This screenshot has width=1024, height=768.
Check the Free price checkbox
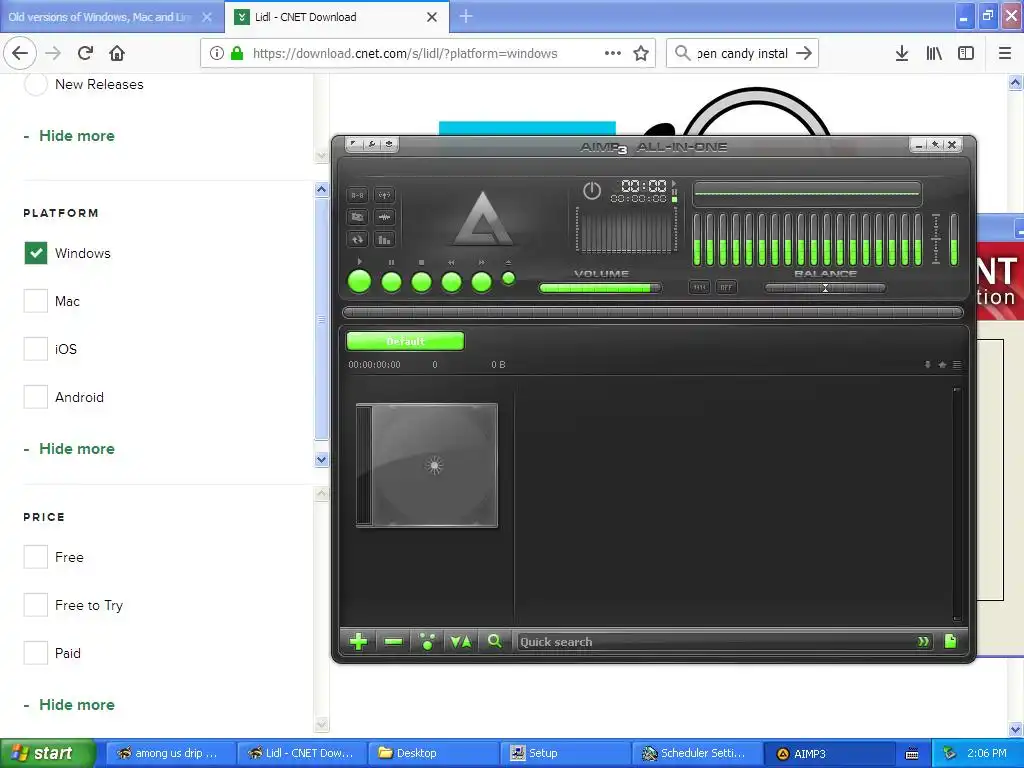pyautogui.click(x=36, y=557)
